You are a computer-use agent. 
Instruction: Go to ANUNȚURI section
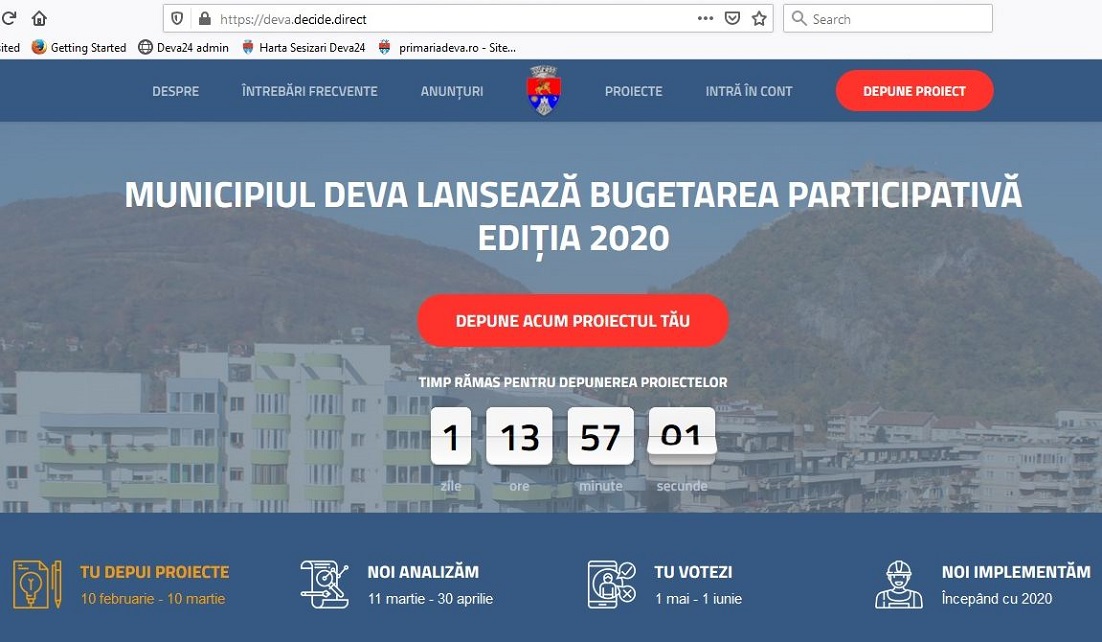[452, 91]
